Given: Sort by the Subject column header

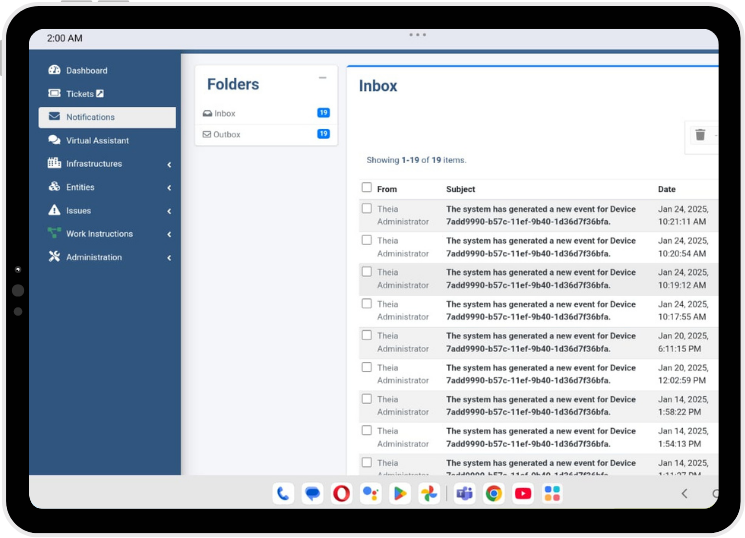Looking at the screenshot, I should point(460,189).
